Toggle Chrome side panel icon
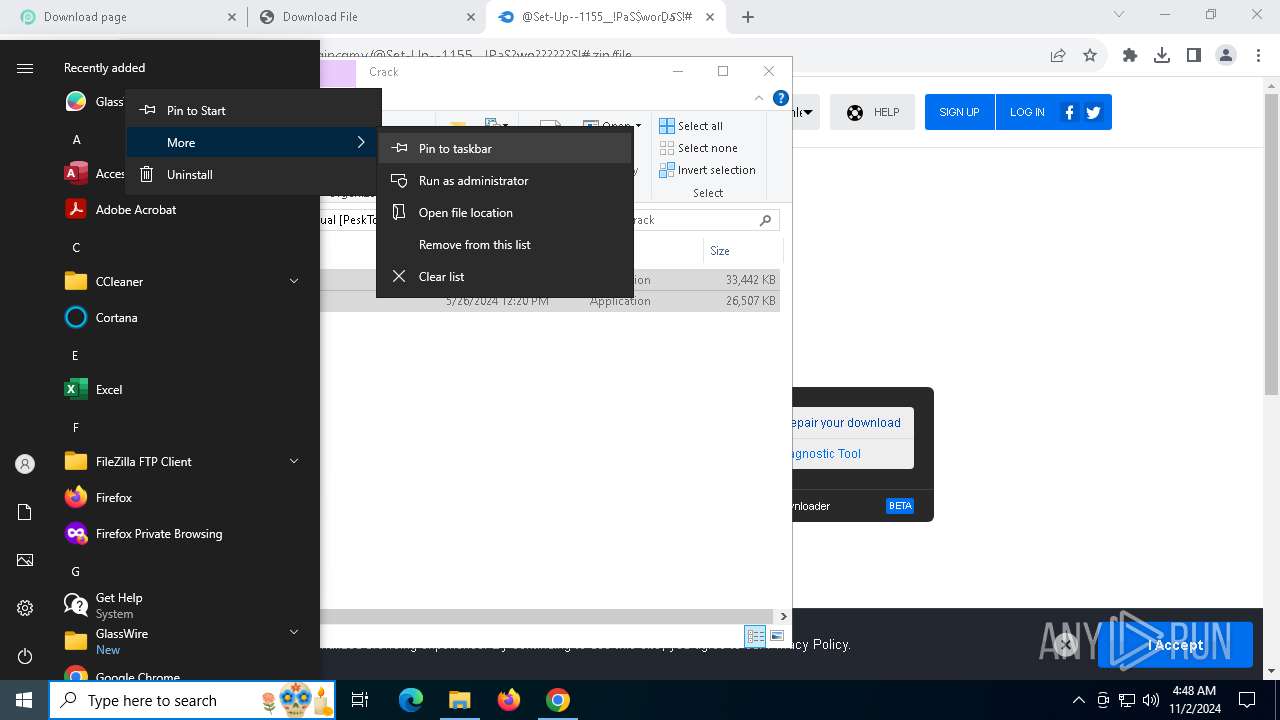The width and height of the screenshot is (1280, 720). (x=1194, y=56)
